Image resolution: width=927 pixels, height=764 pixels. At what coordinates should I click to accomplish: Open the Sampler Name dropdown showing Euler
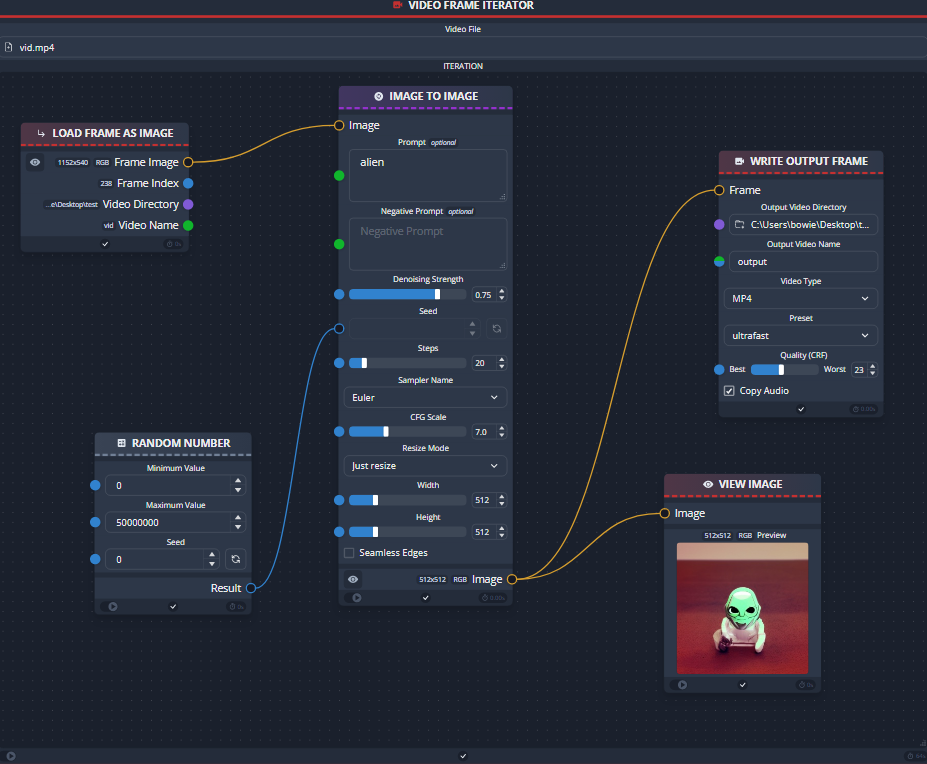(427, 397)
